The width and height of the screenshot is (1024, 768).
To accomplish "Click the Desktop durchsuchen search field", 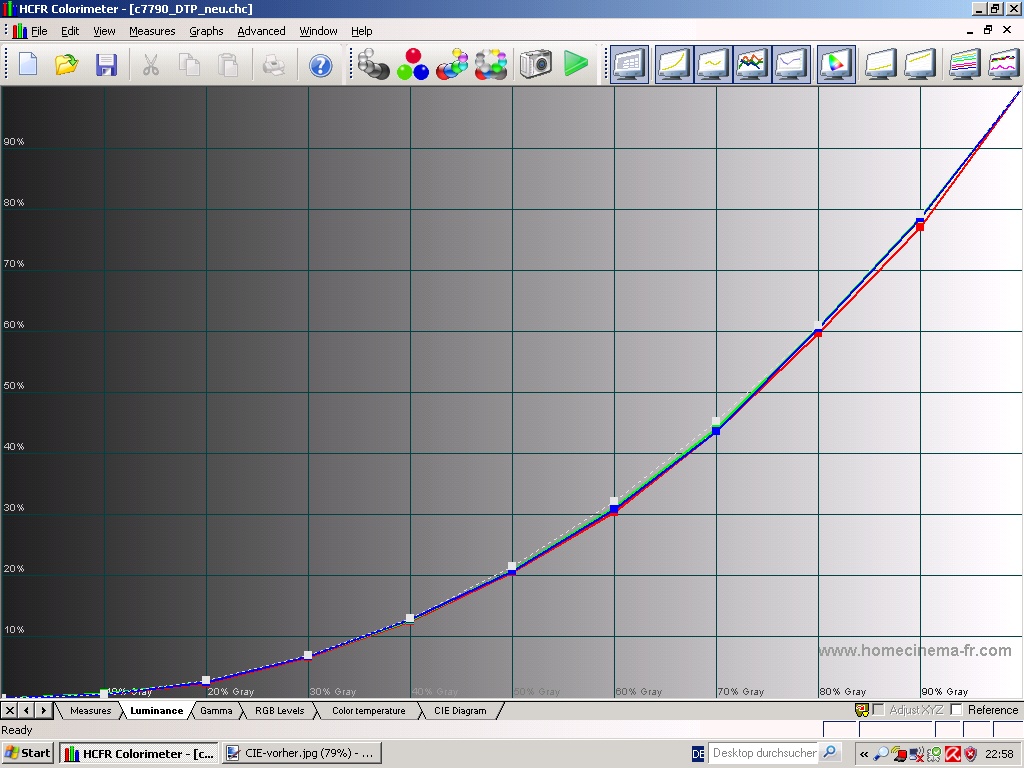I will point(765,753).
